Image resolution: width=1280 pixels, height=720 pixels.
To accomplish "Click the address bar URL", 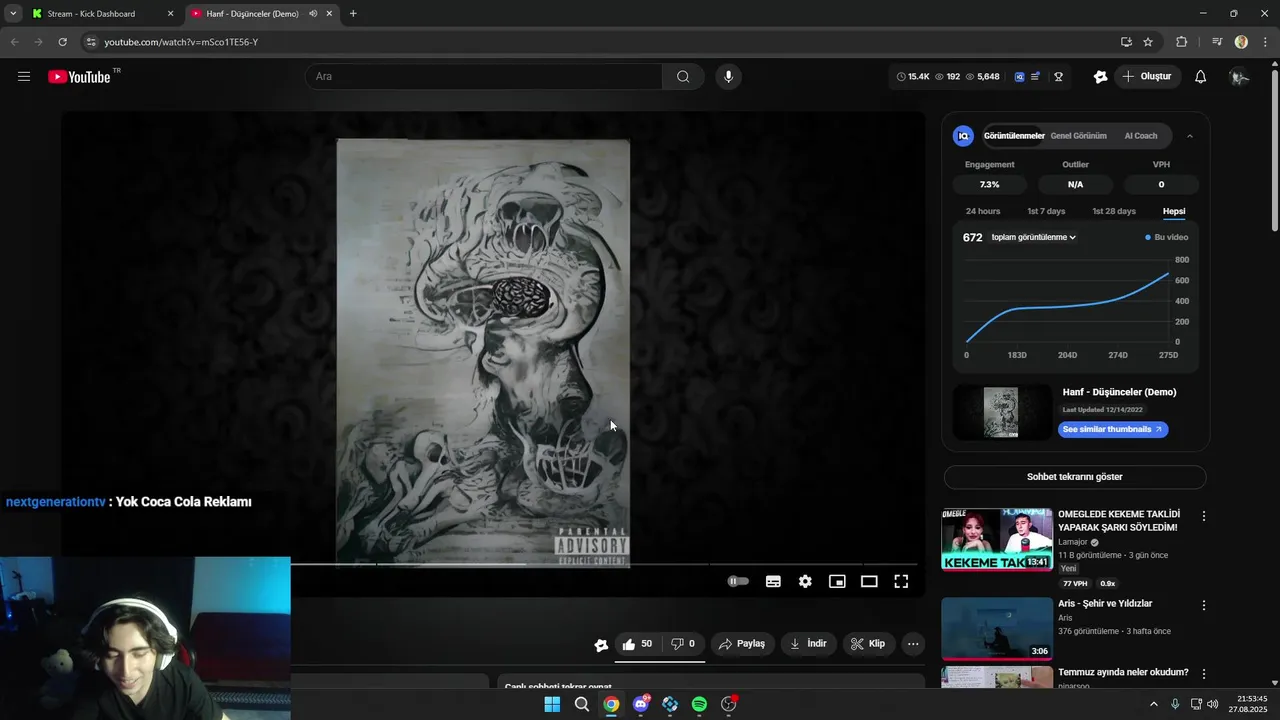I will (x=181, y=42).
